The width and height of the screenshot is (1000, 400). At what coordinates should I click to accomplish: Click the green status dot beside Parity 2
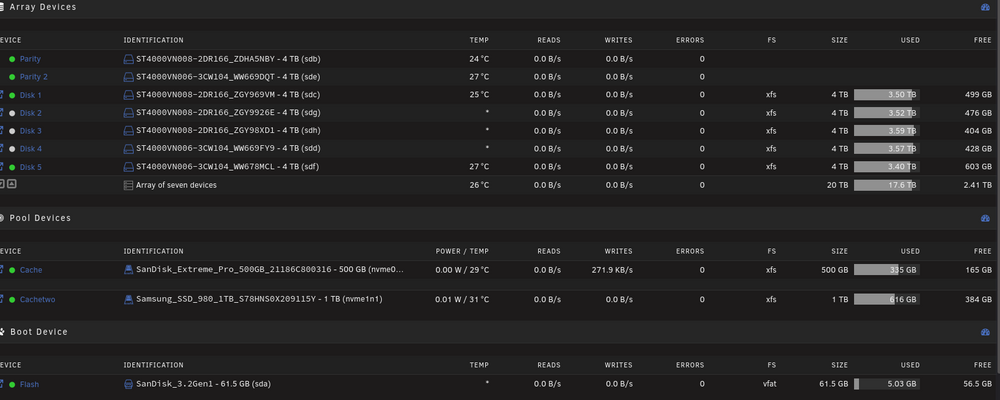[12, 77]
